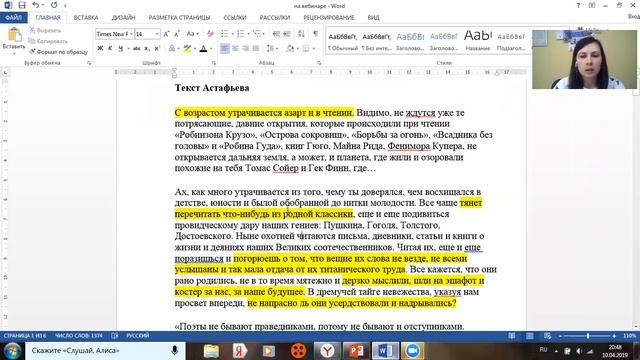Decrease paragraph indent

coord(276,34)
